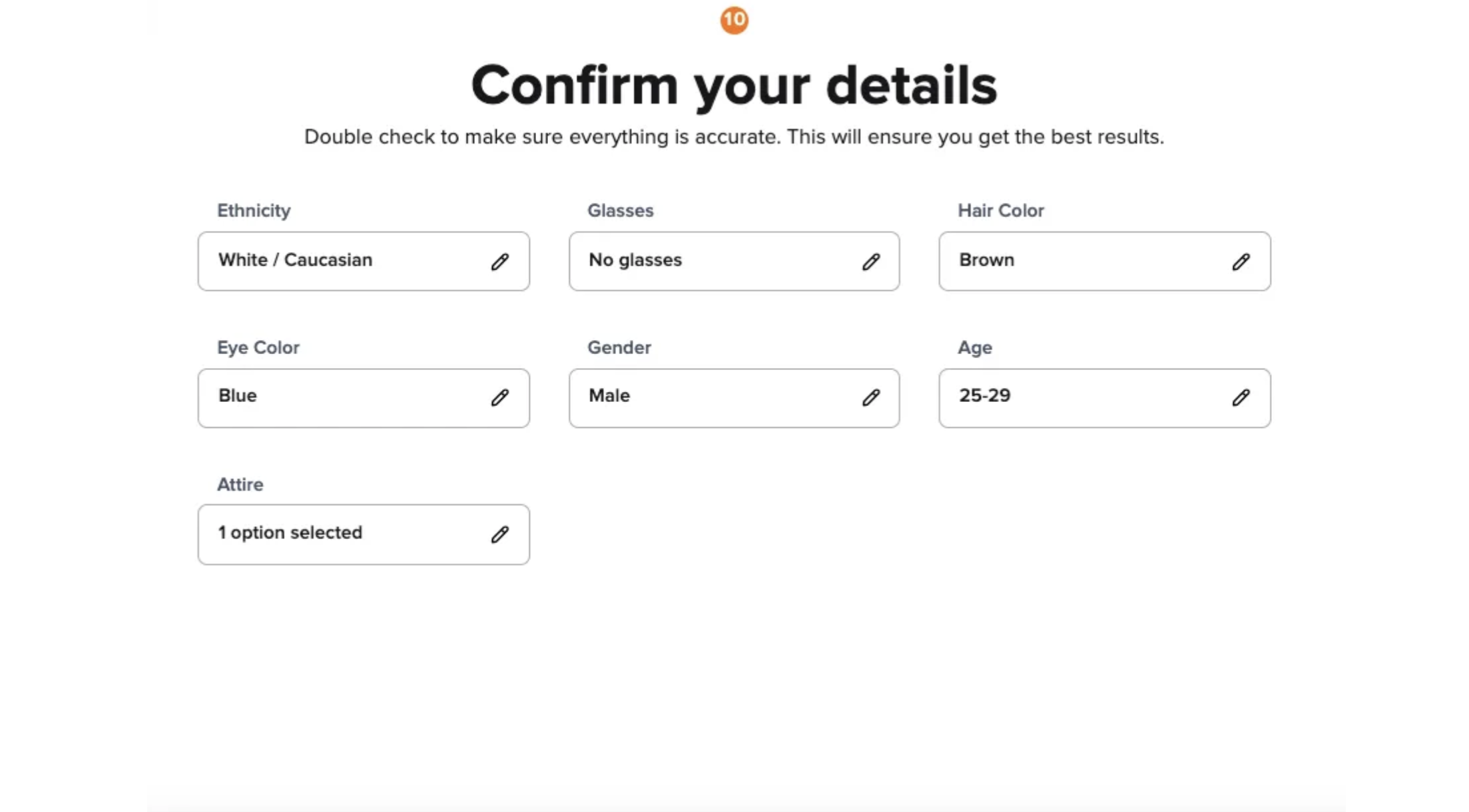The height and width of the screenshot is (812, 1469).
Task: Open the No glasses selection box
Action: [x=734, y=261]
